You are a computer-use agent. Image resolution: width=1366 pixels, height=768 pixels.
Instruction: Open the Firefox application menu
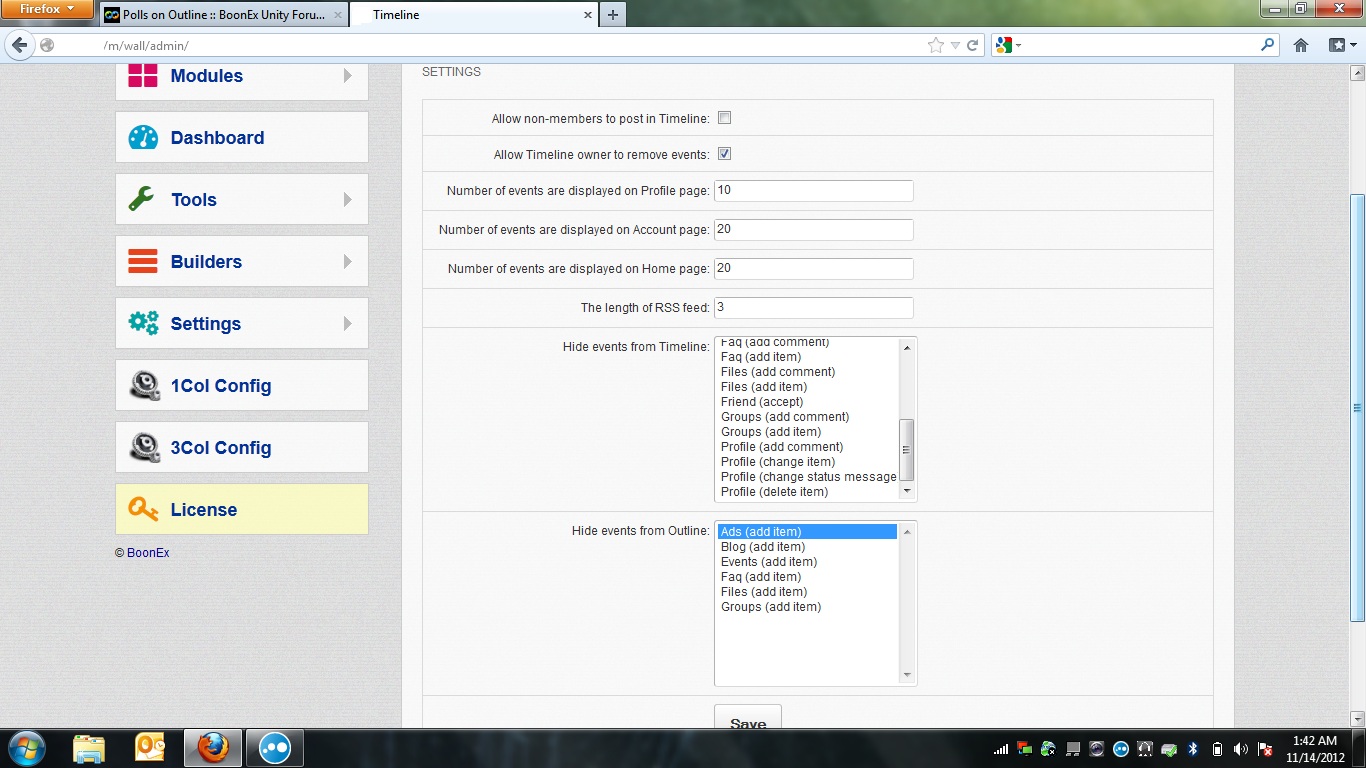[x=48, y=10]
